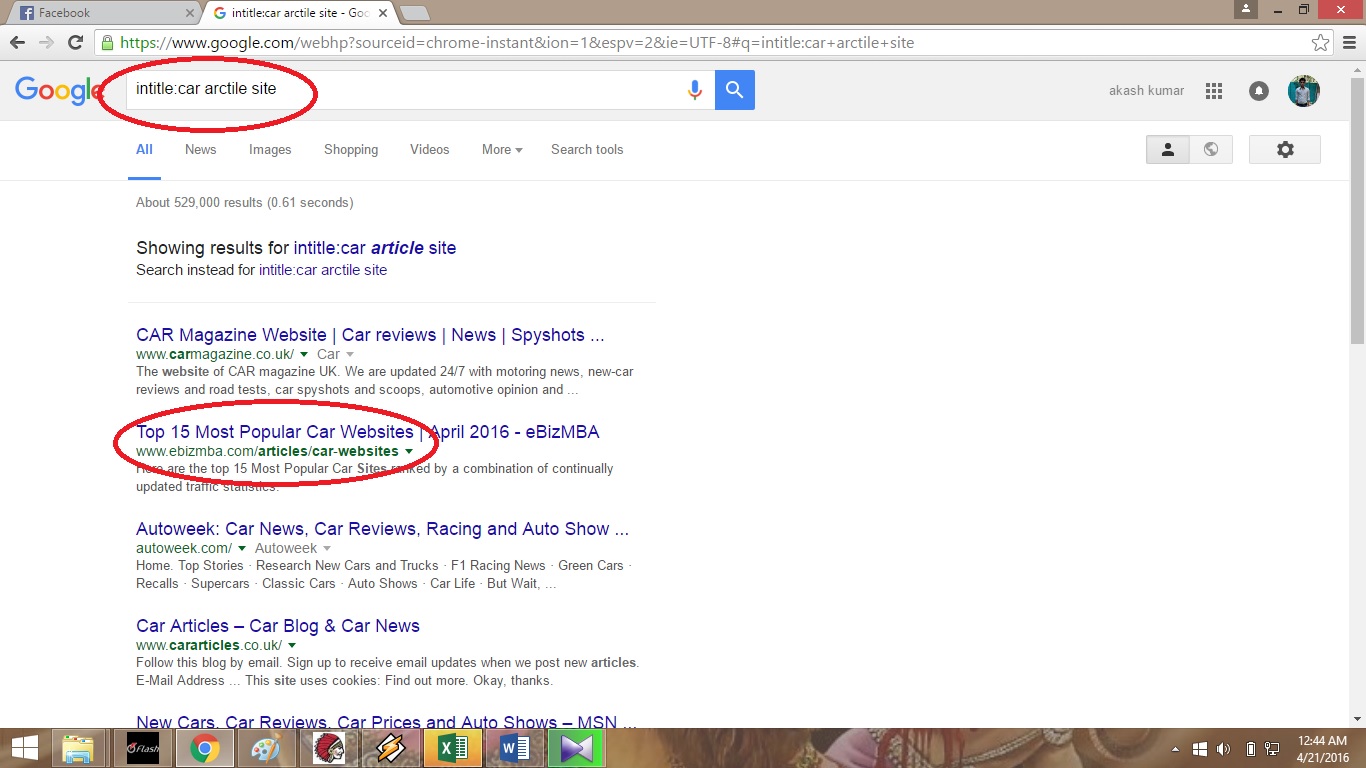
Task: Select the All results tab
Action: (x=144, y=149)
